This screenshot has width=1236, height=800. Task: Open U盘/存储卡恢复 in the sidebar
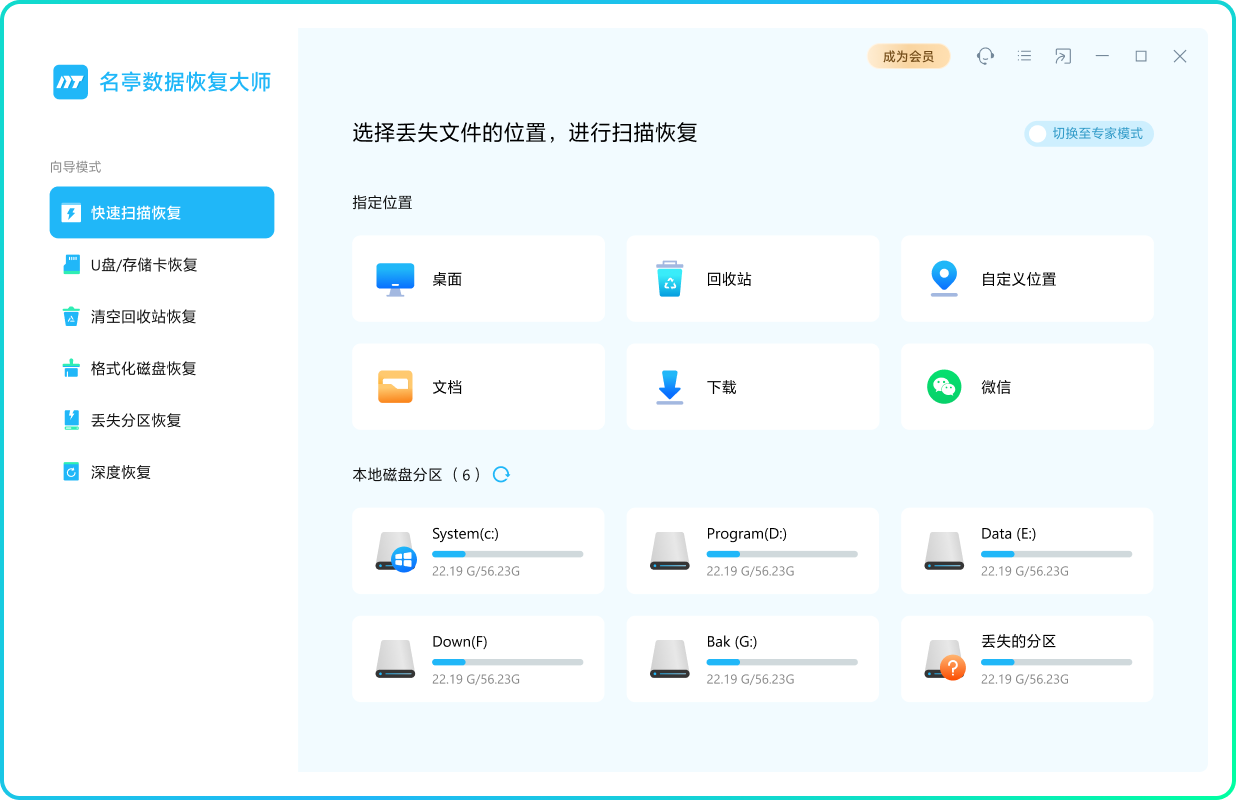click(x=144, y=265)
